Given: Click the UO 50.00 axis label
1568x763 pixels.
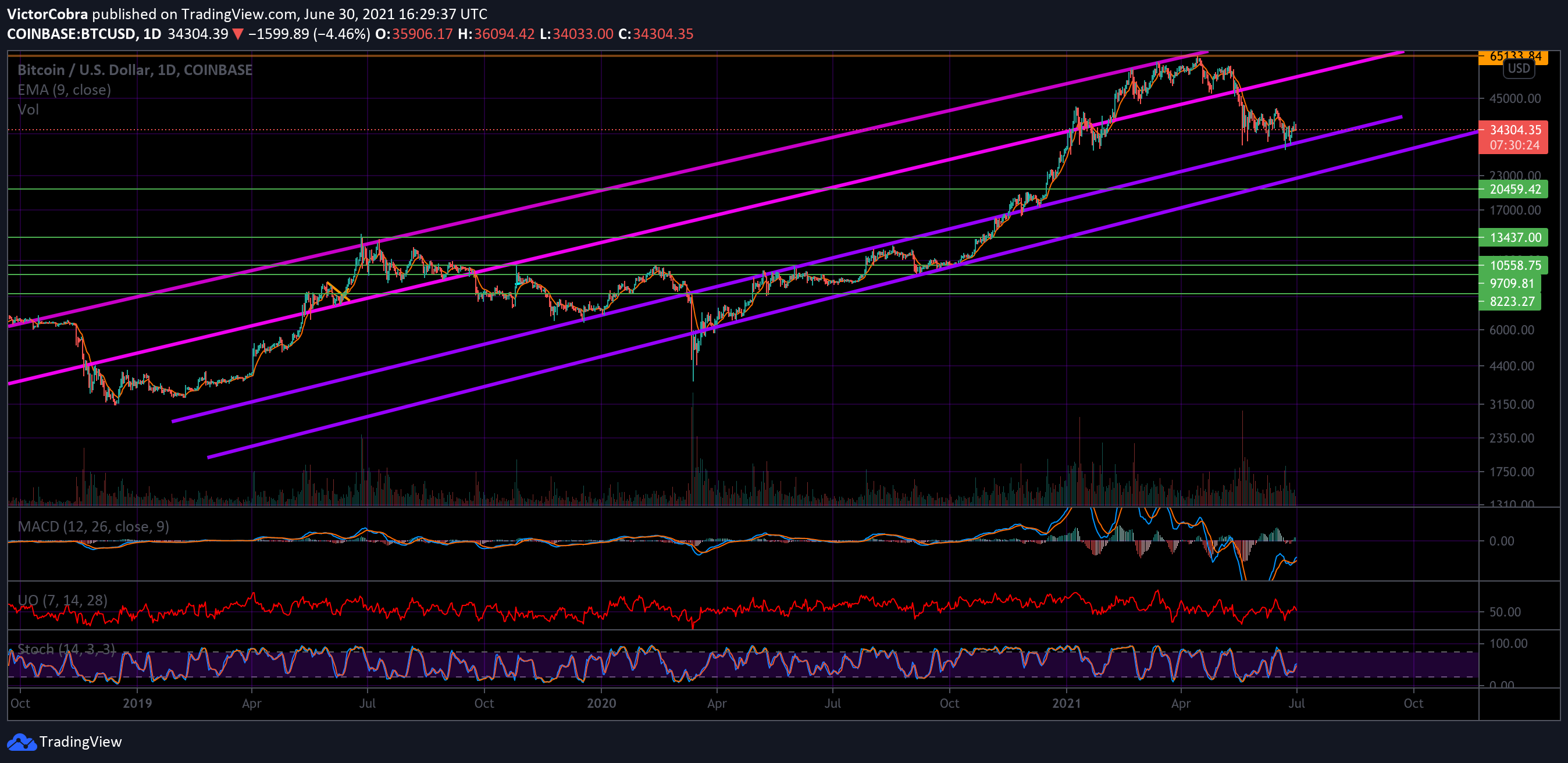Looking at the screenshot, I should tap(1505, 612).
